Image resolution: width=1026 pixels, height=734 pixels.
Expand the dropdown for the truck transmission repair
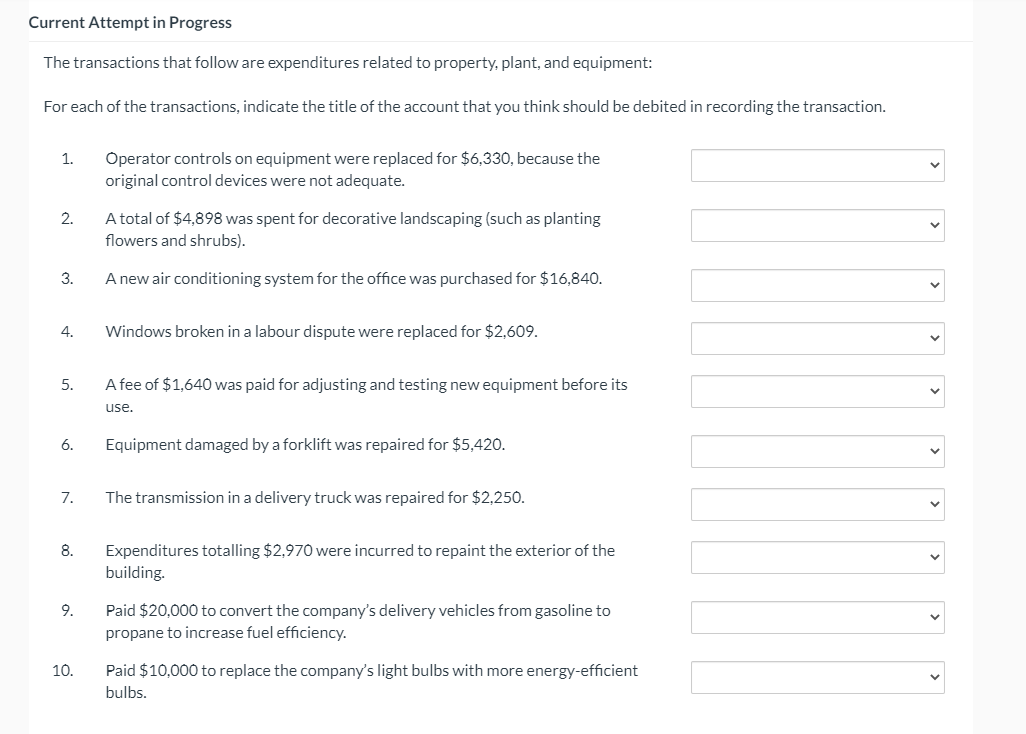point(817,504)
